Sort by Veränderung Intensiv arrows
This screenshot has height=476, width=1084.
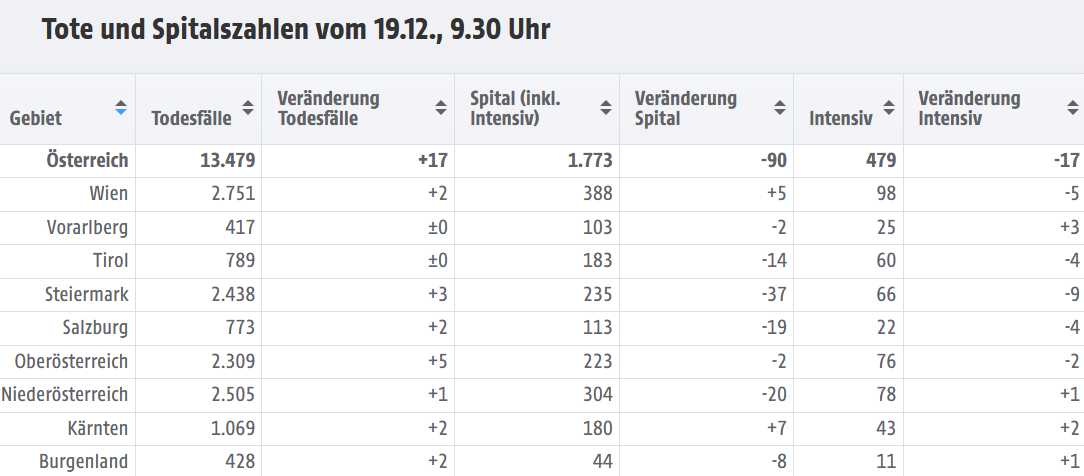coord(1068,108)
